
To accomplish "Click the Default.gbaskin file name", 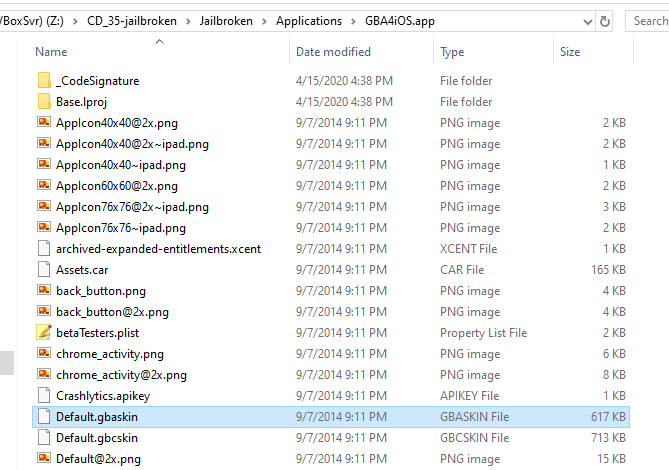I will point(97,417).
